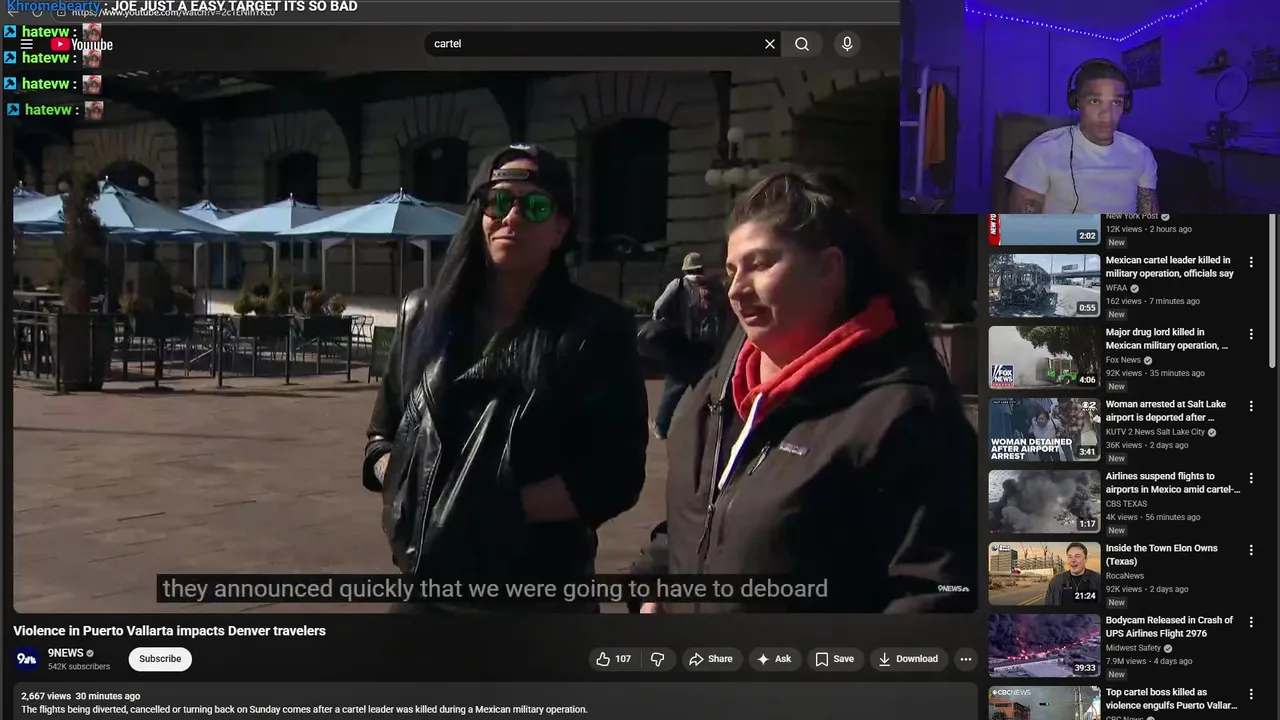Open 'Major drug lord killed' Fox News thumbnail
This screenshot has height=720, width=1280.
(x=1044, y=357)
